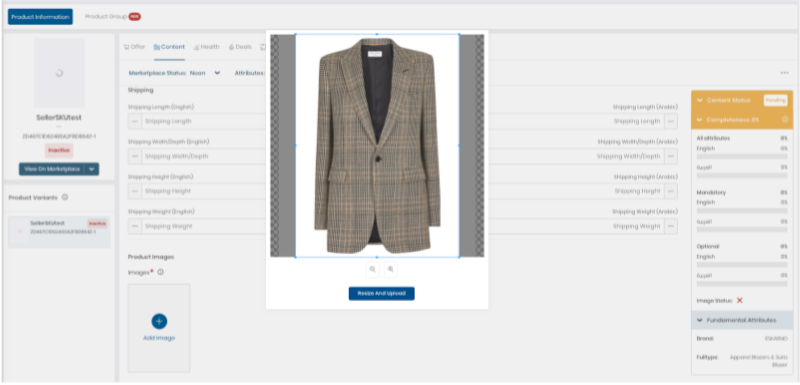The image size is (800, 385).
Task: Click the Inactive badge below product ID
Action: click(x=59, y=150)
